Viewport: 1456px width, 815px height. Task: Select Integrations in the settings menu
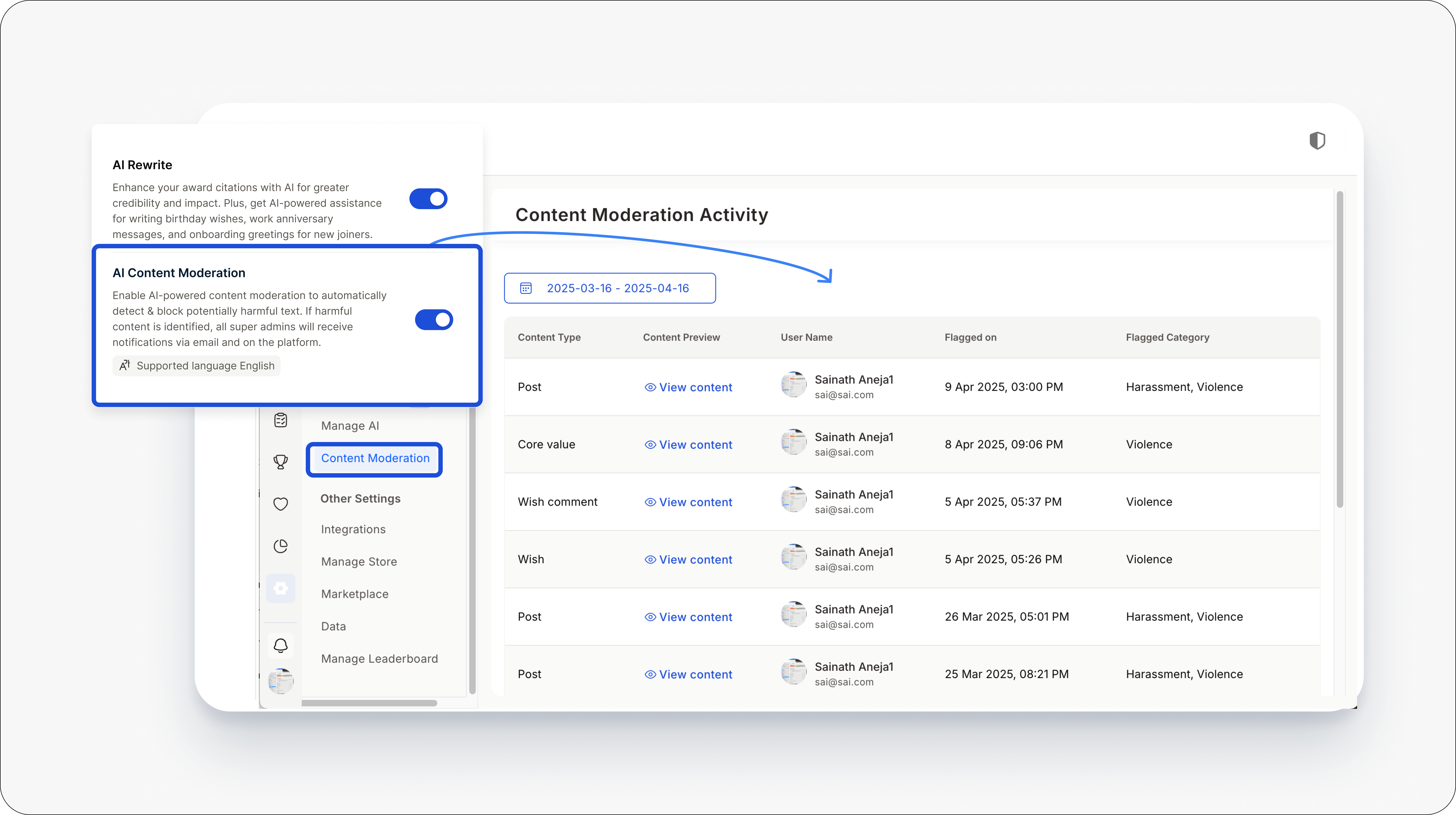pos(353,529)
